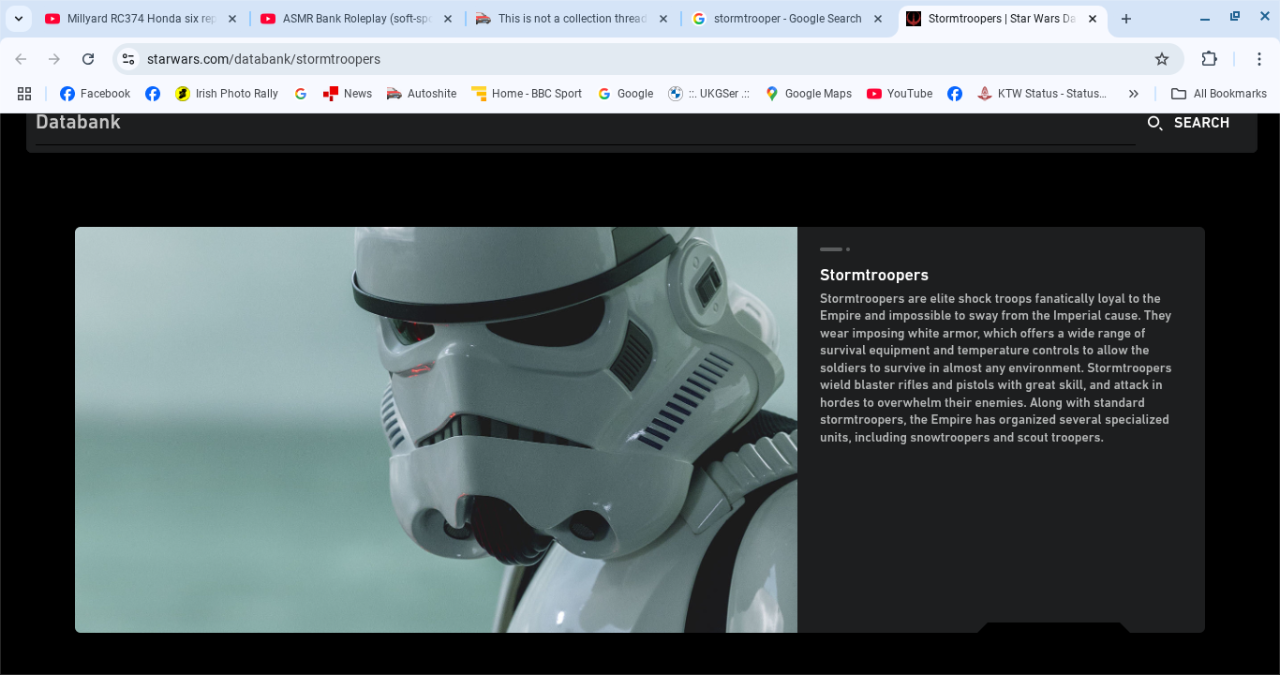Open the Chrome three-dot menu
Screen dimensions: 1280x675
tap(1258, 59)
